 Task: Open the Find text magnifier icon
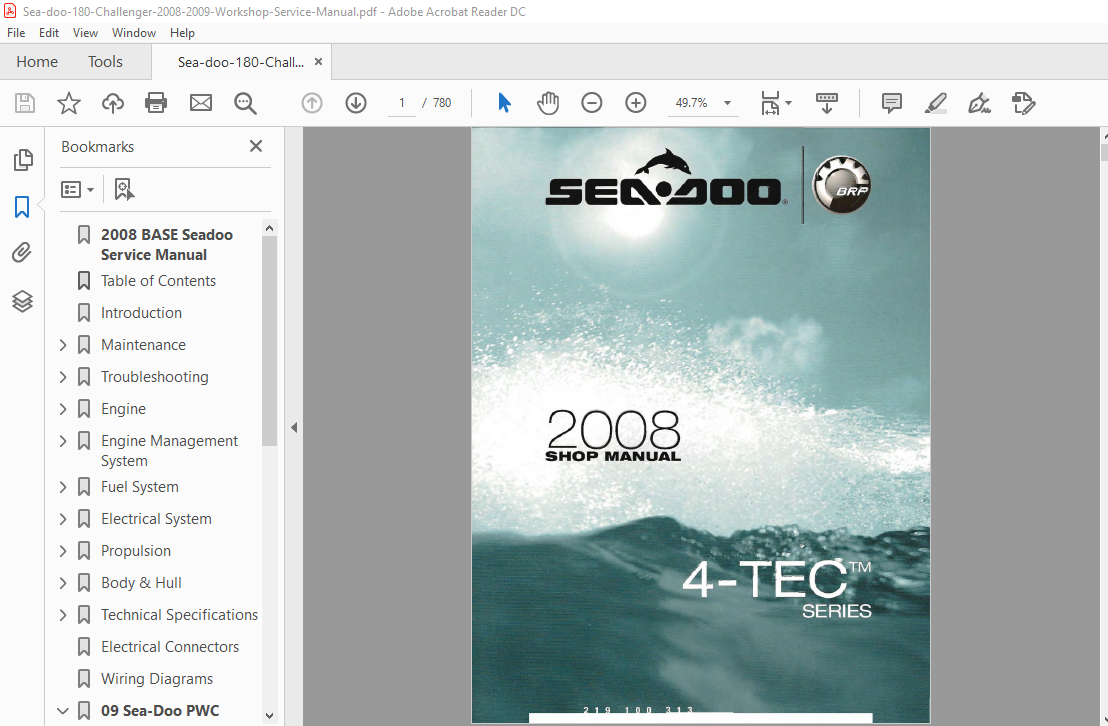tap(245, 103)
